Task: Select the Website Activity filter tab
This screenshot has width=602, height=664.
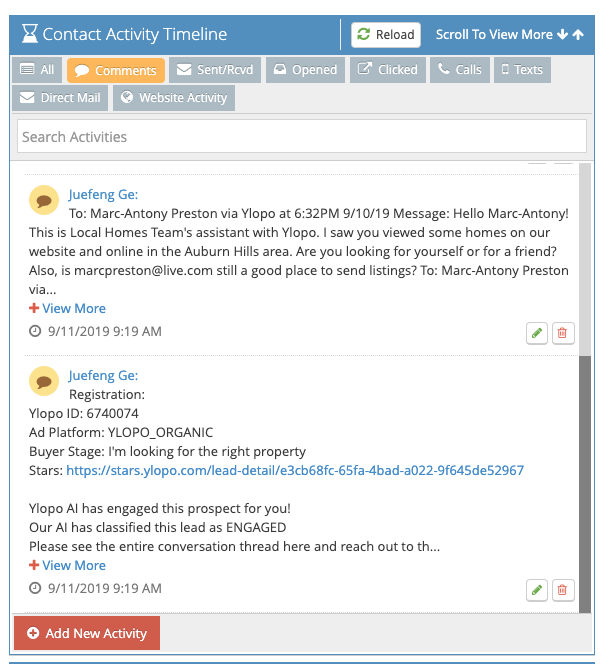Action: [174, 98]
